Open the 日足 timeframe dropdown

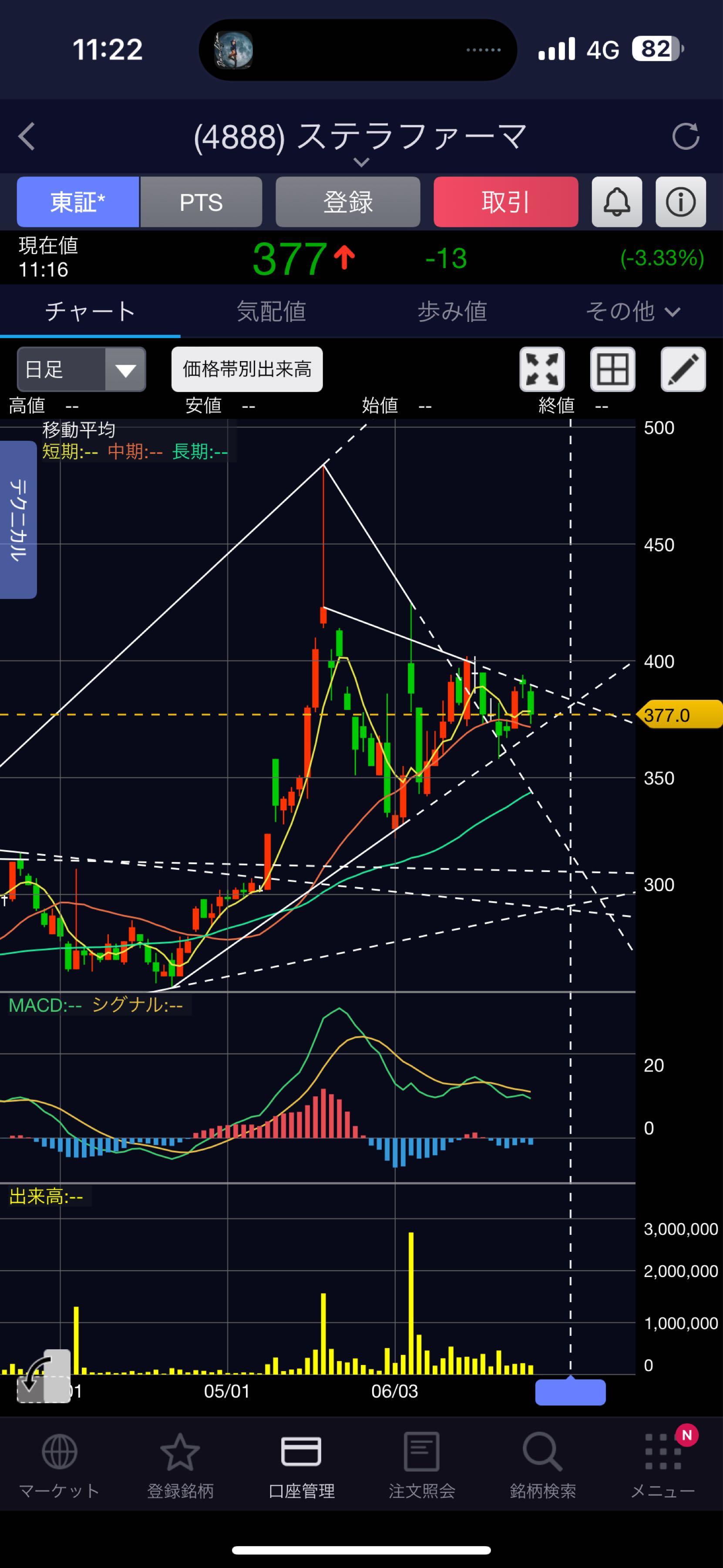pyautogui.click(x=81, y=369)
